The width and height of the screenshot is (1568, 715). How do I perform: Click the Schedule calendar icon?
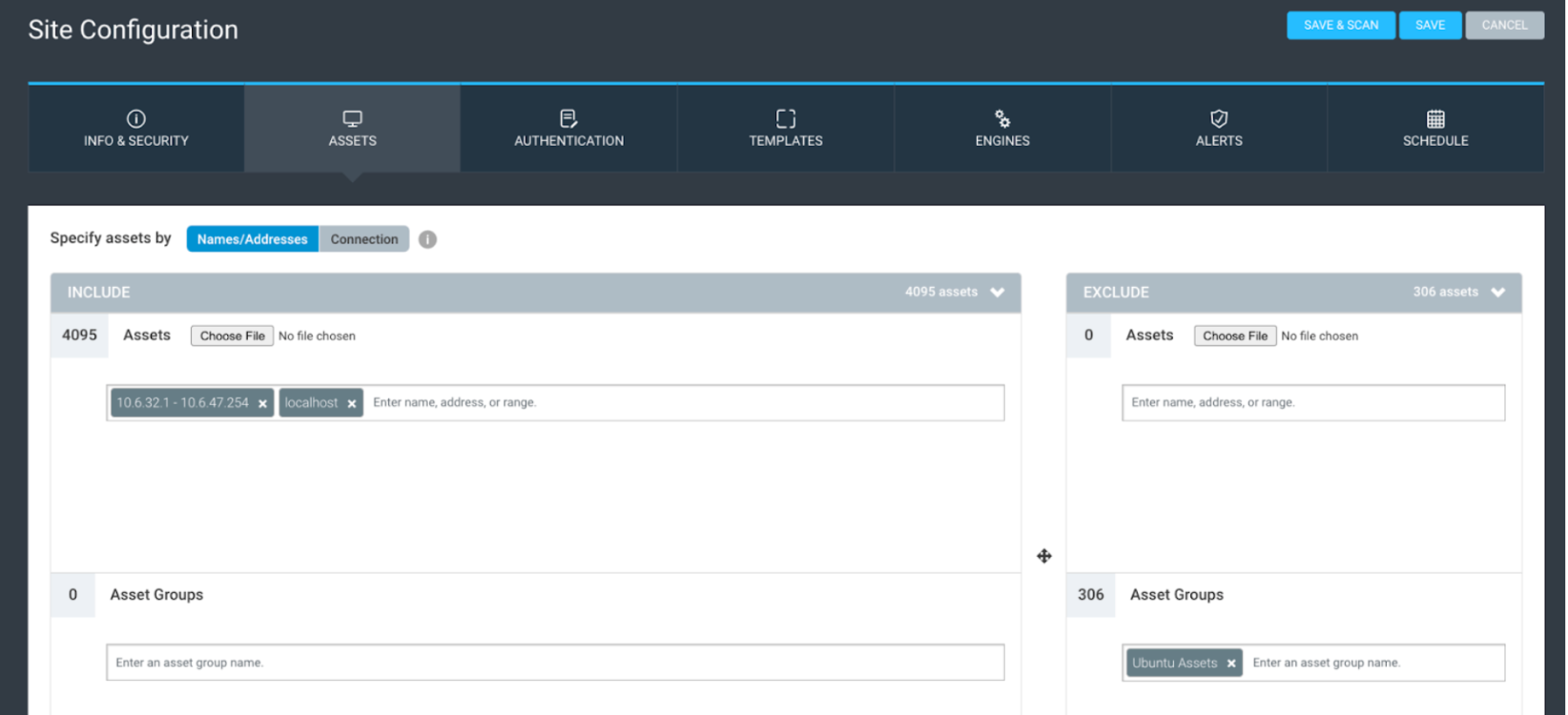[1434, 118]
